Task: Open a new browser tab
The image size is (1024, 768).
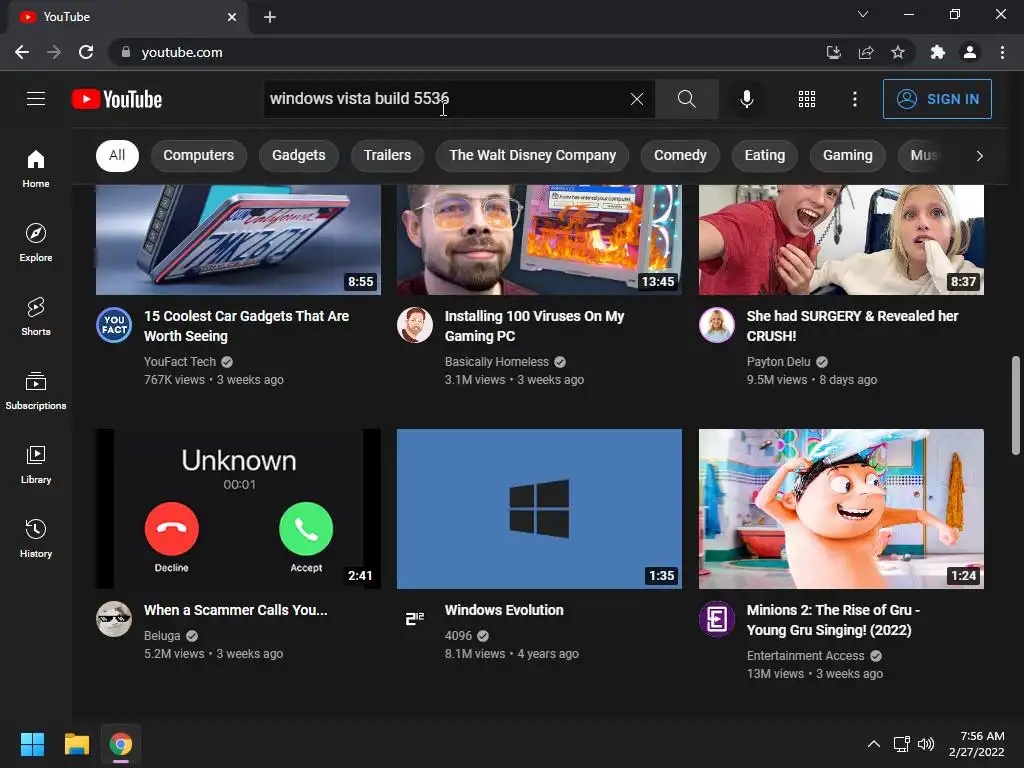Action: [x=270, y=17]
